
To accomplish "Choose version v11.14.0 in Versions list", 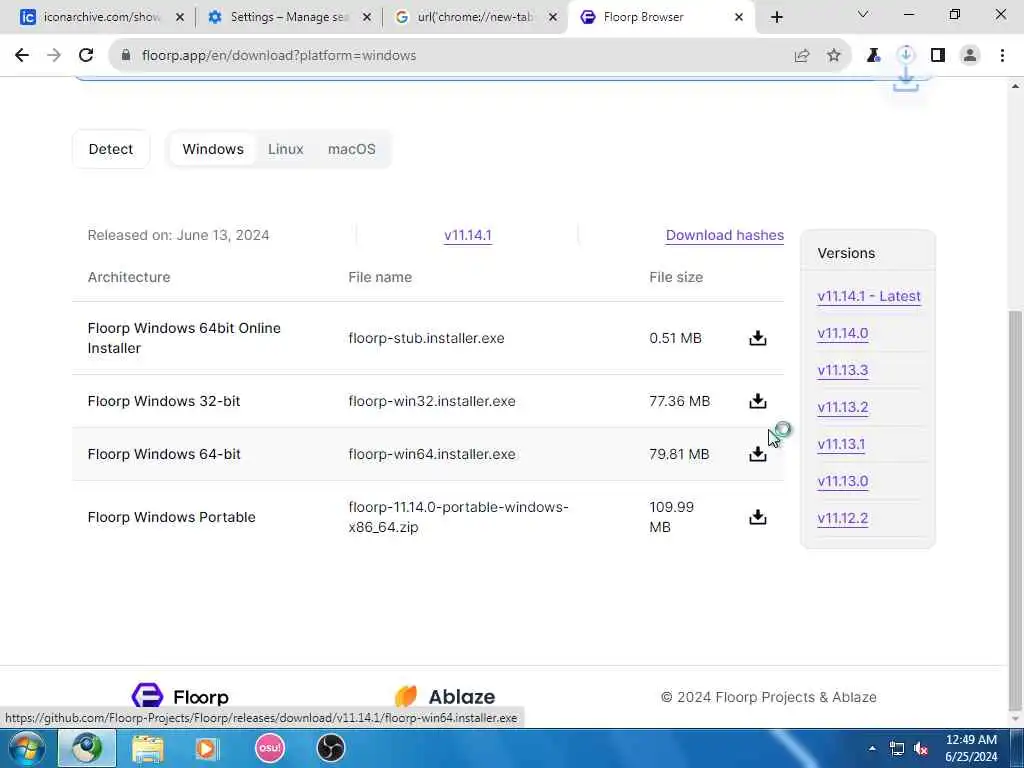I will click(x=842, y=333).
